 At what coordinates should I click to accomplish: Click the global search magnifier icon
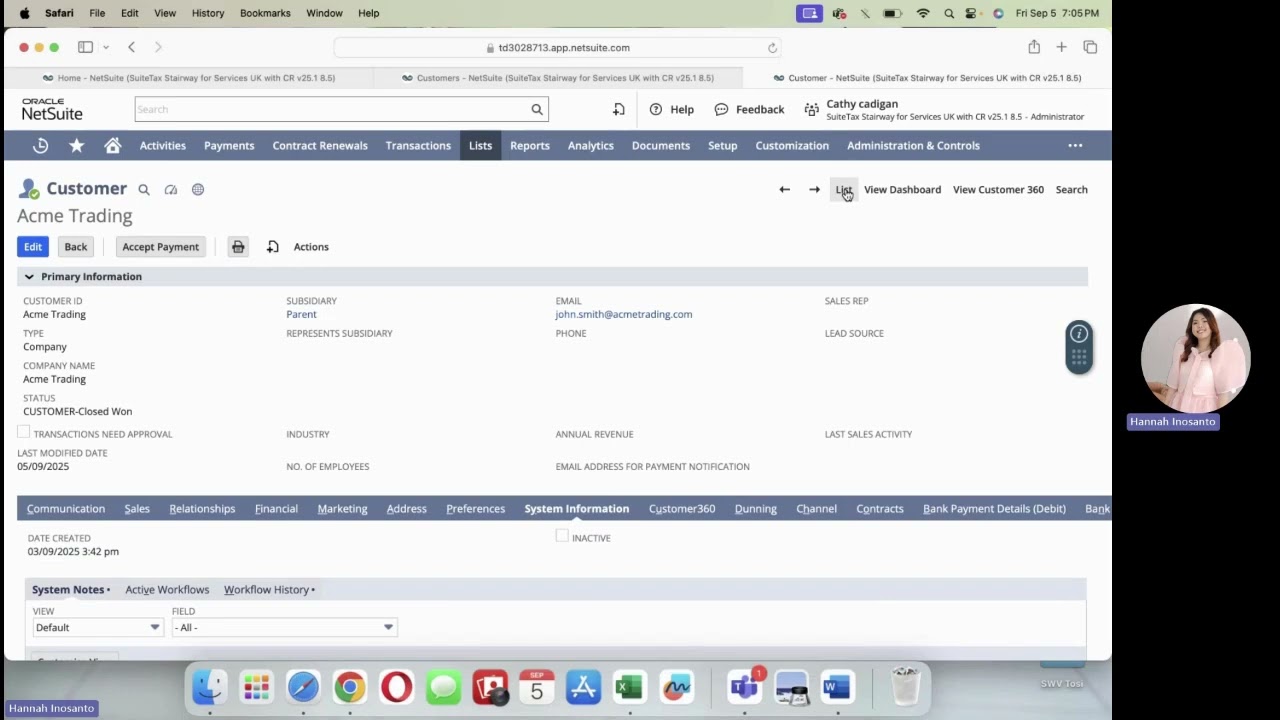coord(537,110)
